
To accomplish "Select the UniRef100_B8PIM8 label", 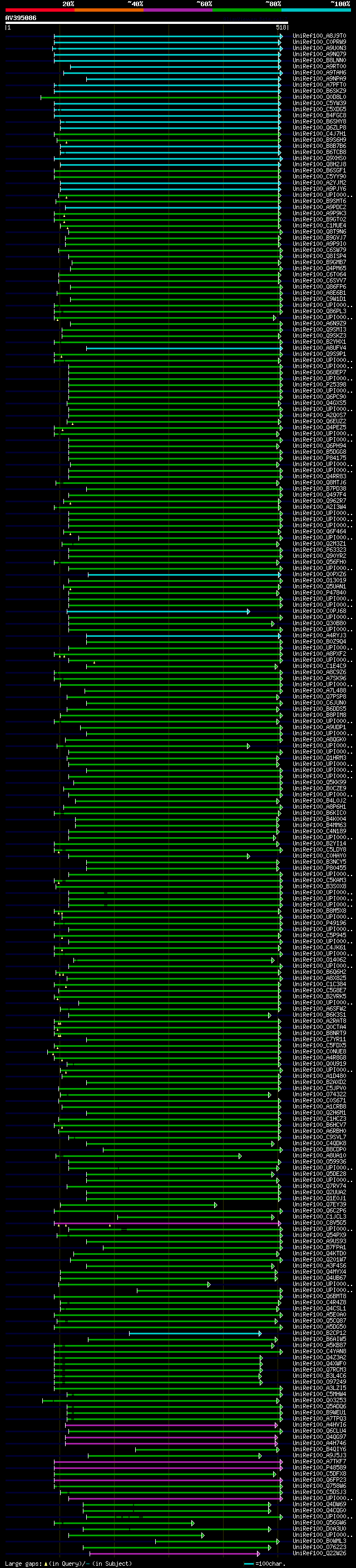I will click(319, 715).
